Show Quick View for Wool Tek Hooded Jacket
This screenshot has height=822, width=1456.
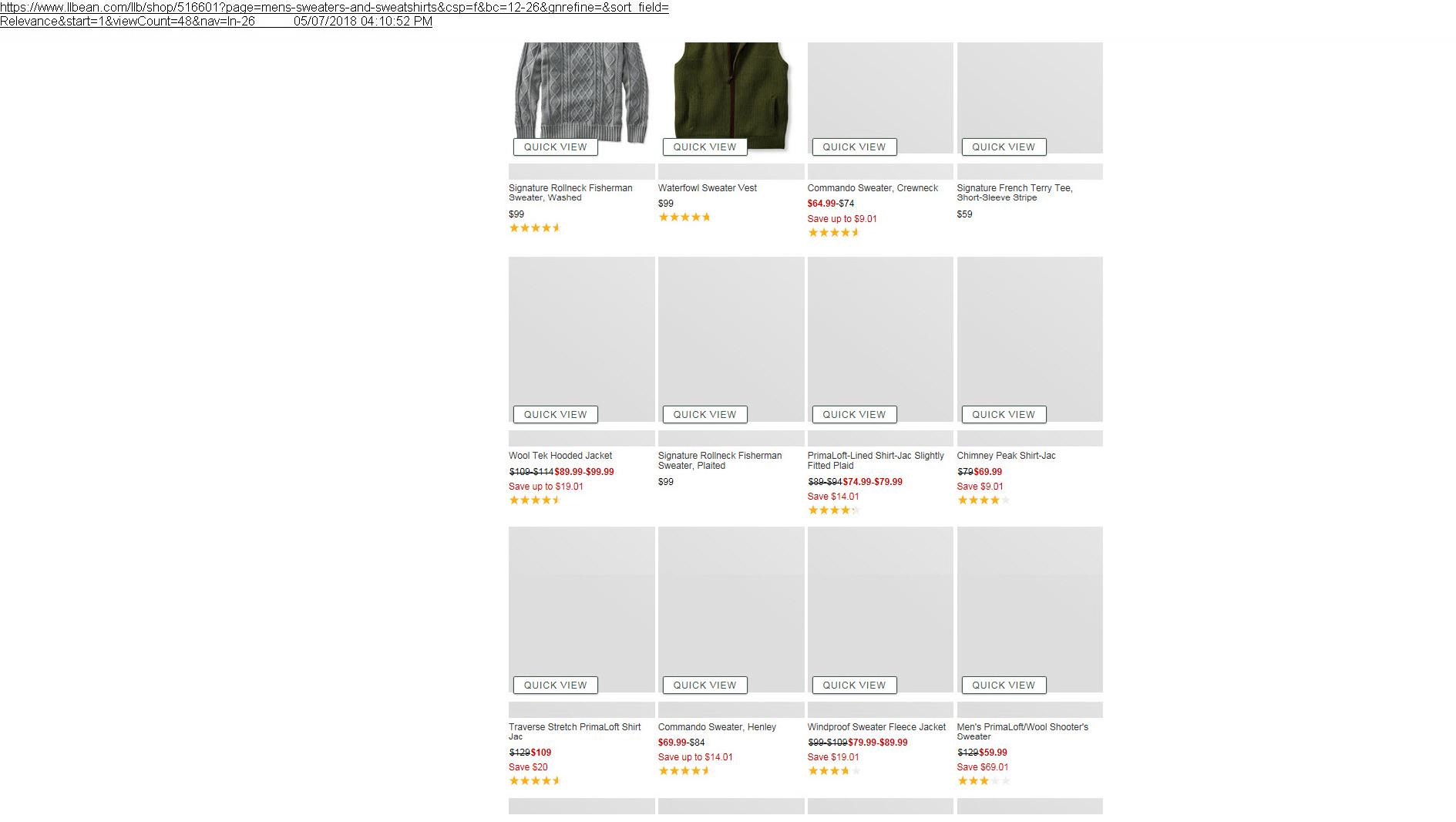pos(555,415)
